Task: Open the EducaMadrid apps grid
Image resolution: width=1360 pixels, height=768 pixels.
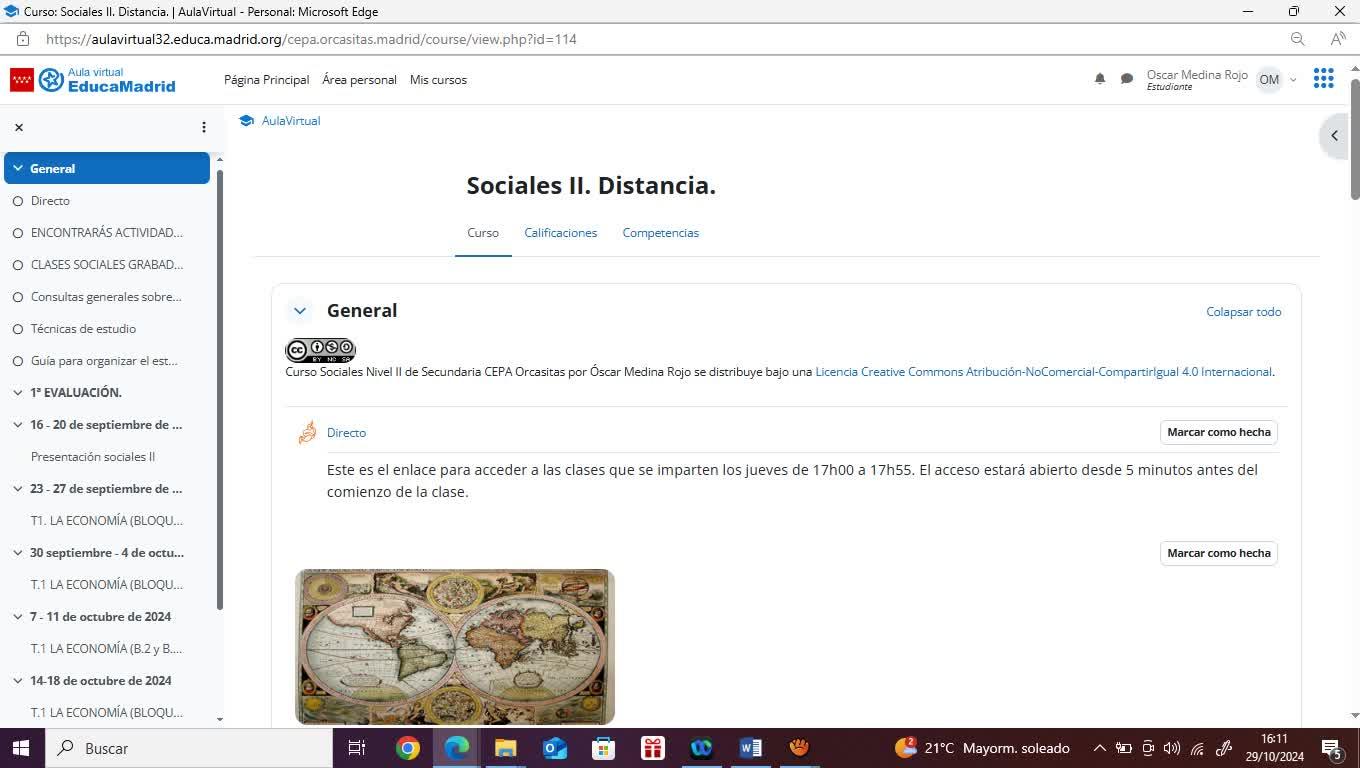Action: click(1323, 78)
